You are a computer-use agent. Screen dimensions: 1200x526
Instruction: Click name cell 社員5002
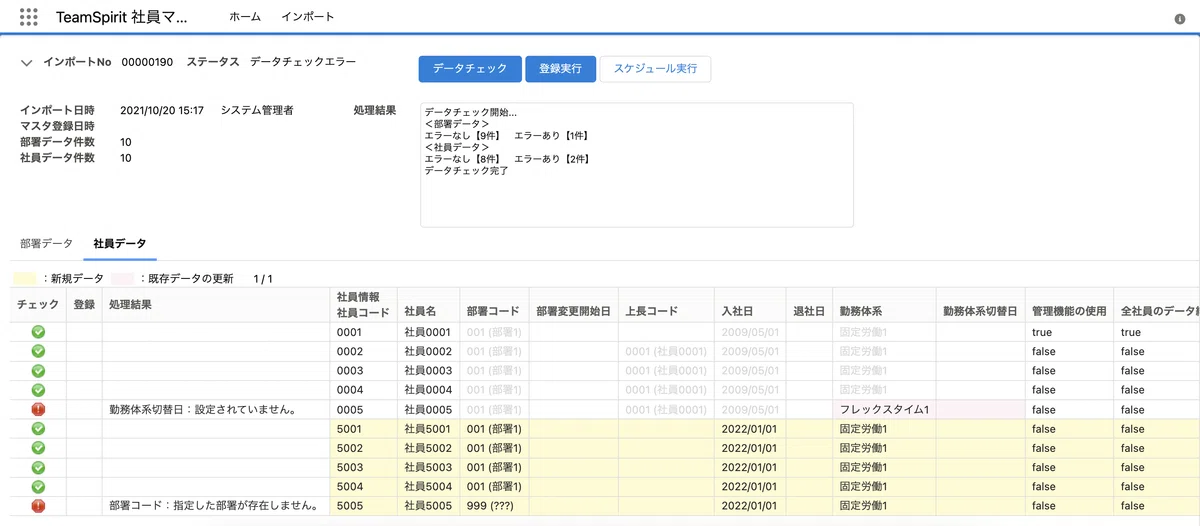click(x=427, y=448)
